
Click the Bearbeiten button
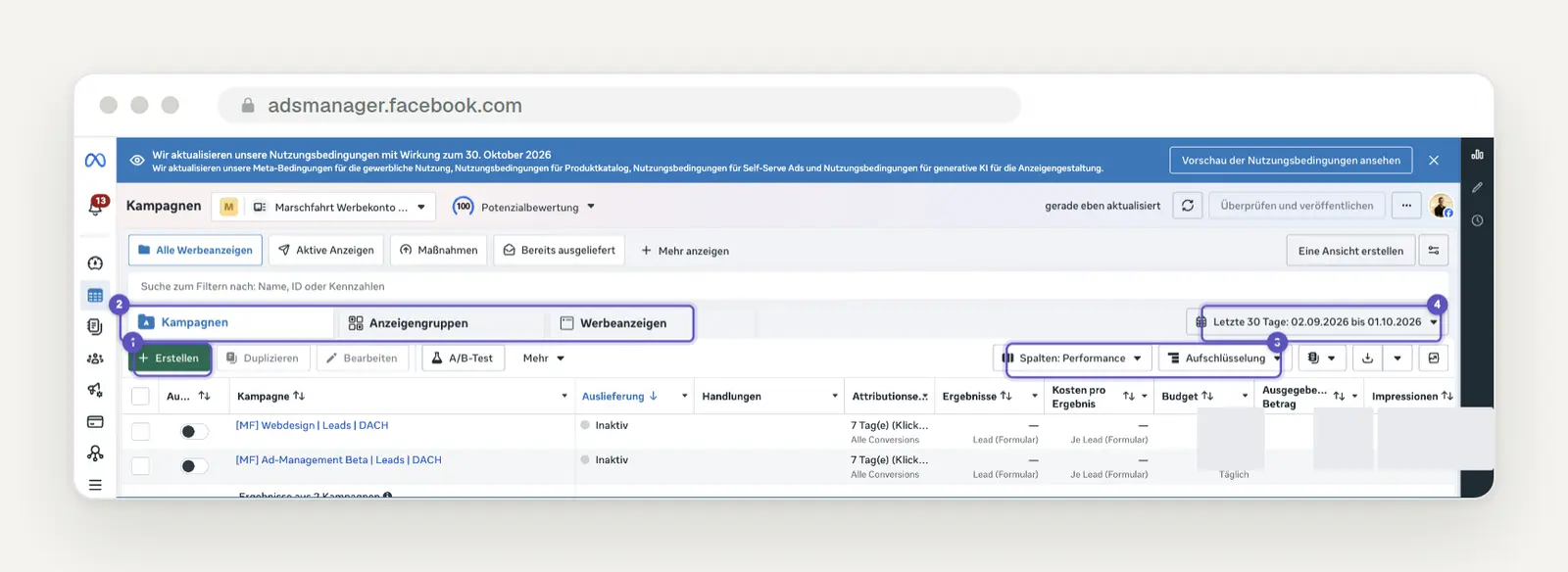362,358
